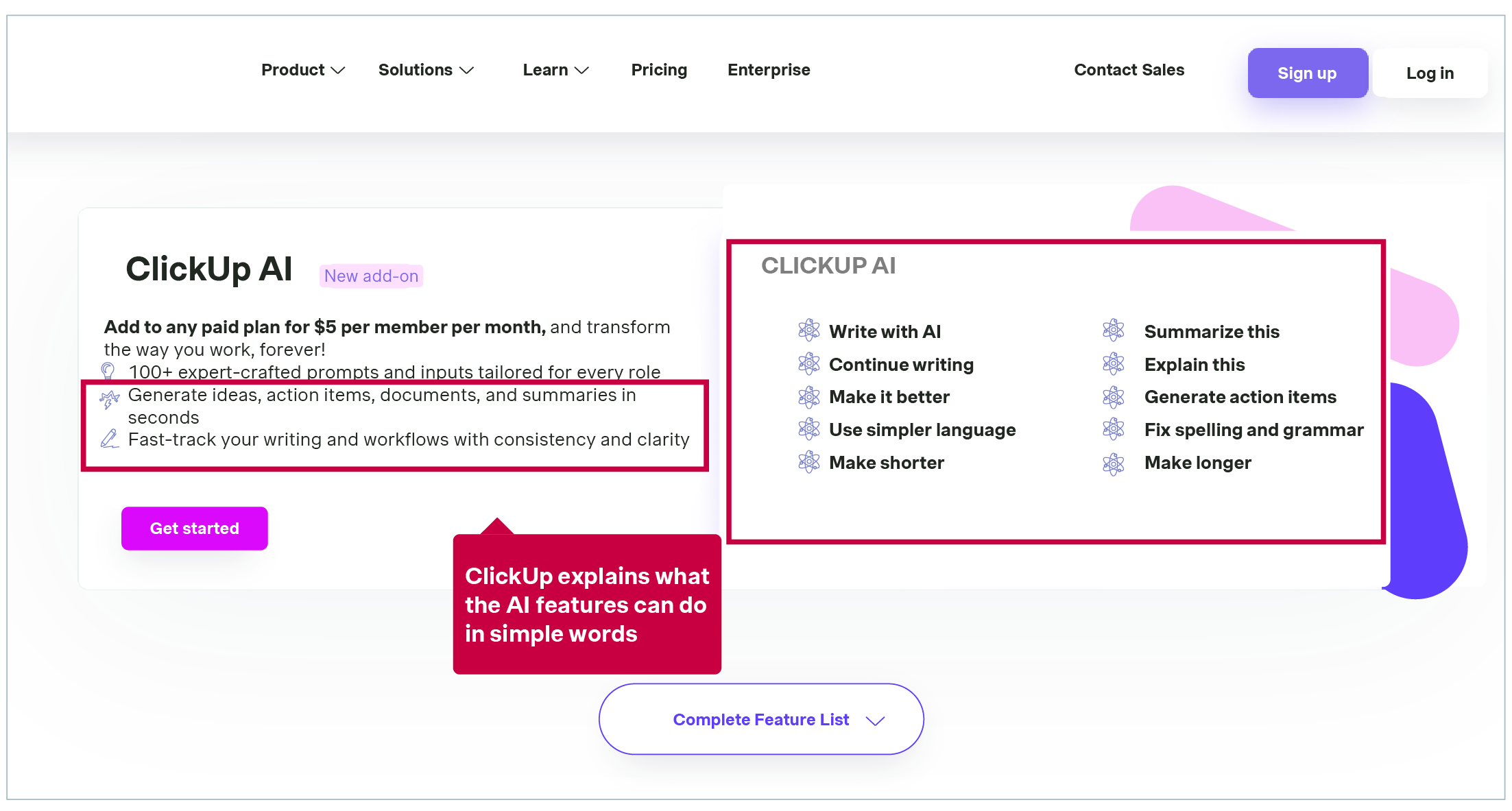Click the atom icon beside Make longer
This screenshot has height=811, width=1512.
tap(1113, 463)
